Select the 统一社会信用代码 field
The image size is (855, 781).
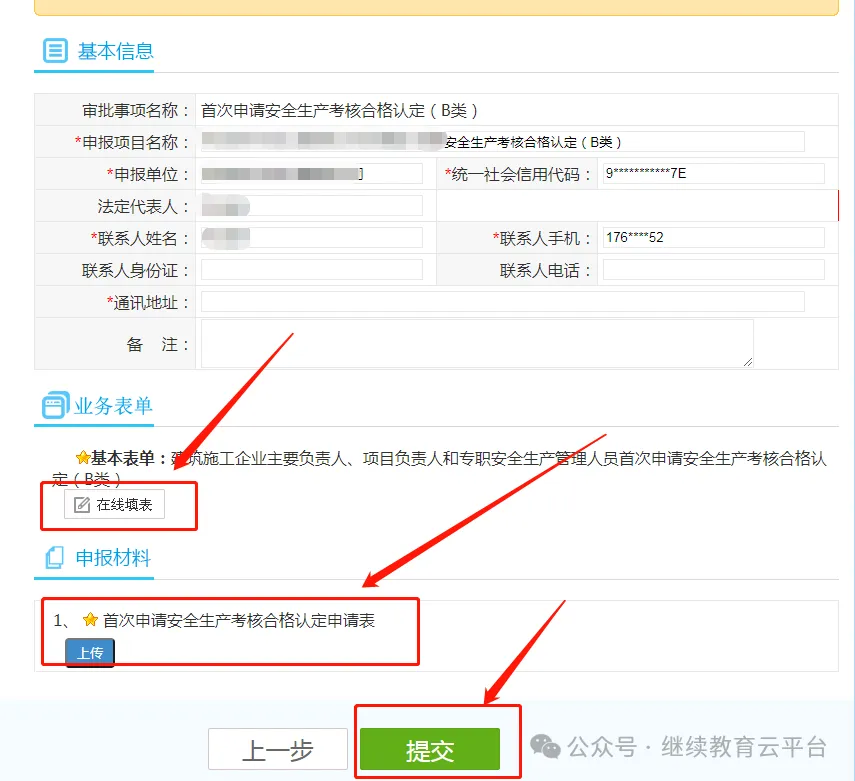pos(714,174)
